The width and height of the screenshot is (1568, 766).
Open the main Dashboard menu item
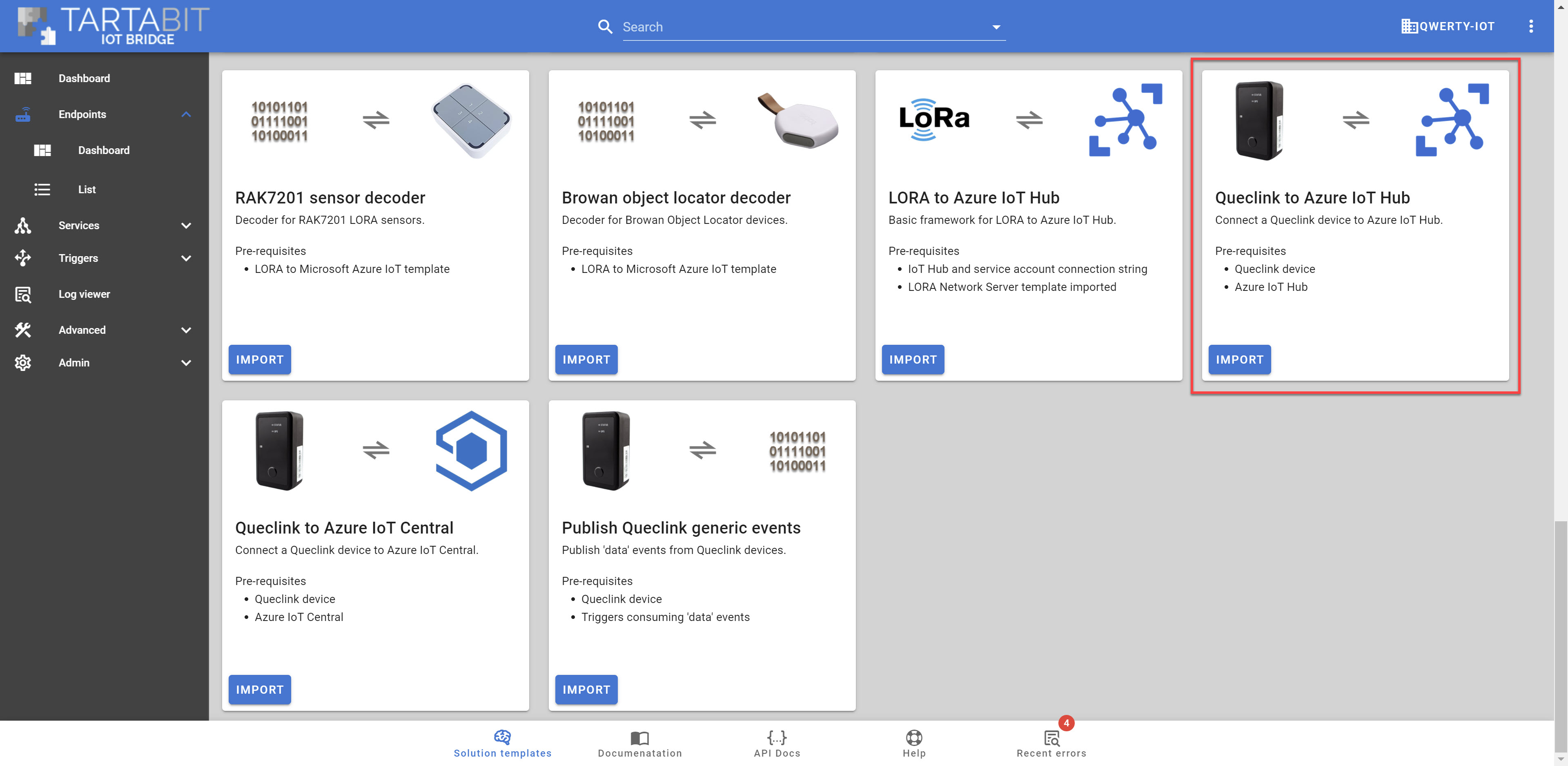click(x=104, y=78)
